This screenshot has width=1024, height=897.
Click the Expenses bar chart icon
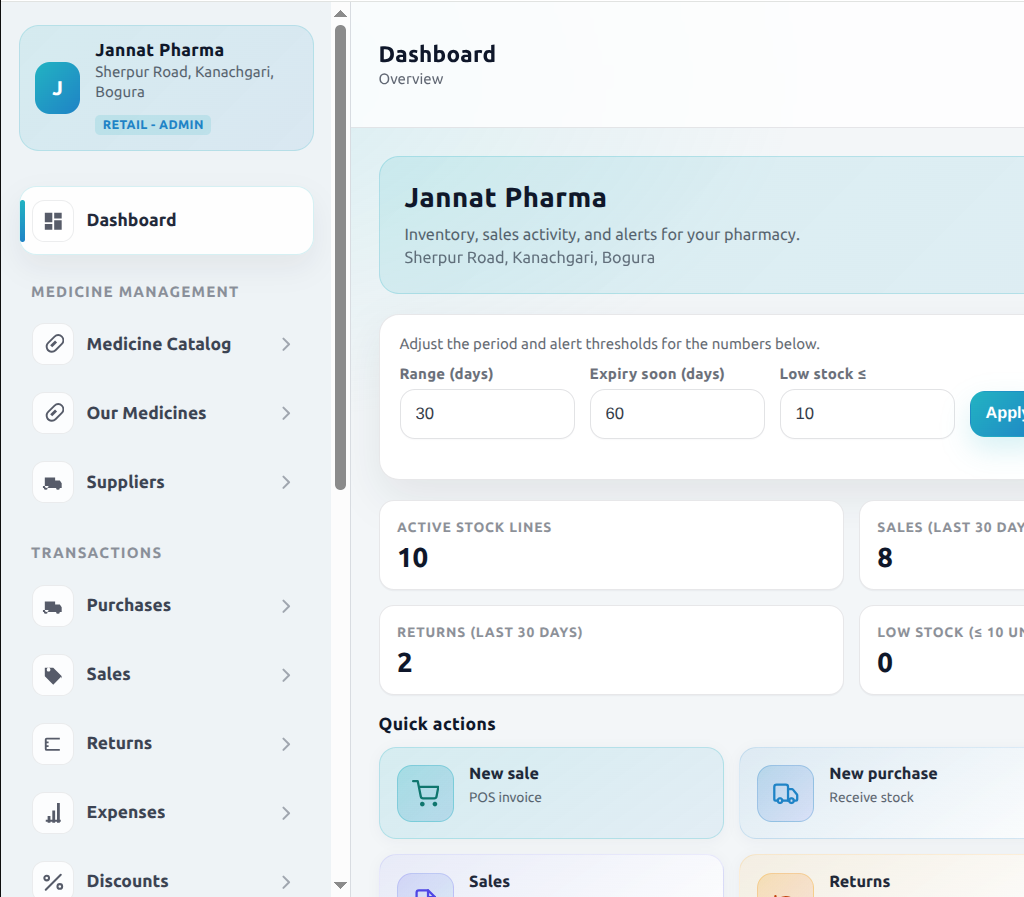pos(53,813)
